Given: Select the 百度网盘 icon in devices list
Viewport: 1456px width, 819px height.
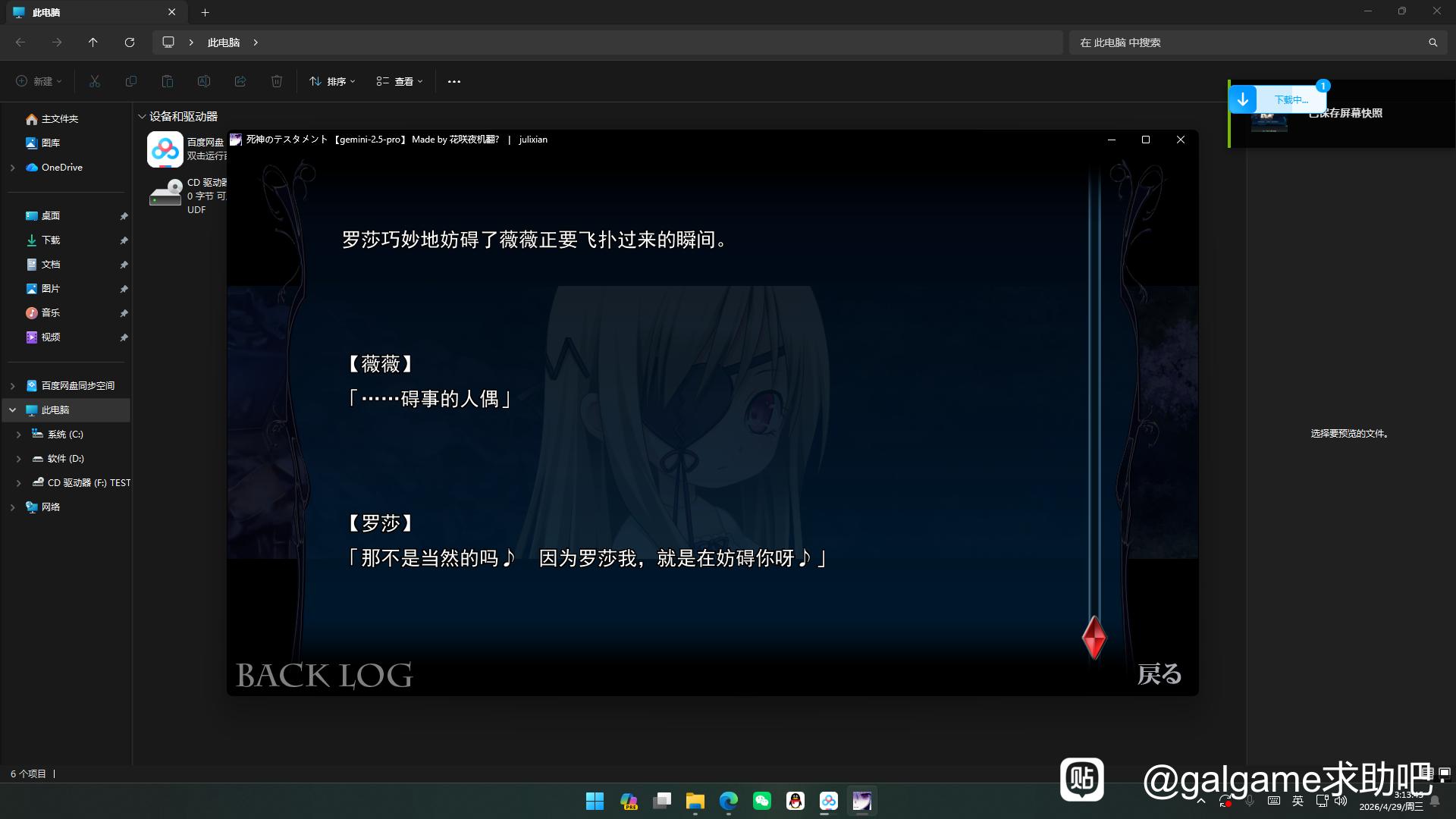Looking at the screenshot, I should click(x=165, y=149).
